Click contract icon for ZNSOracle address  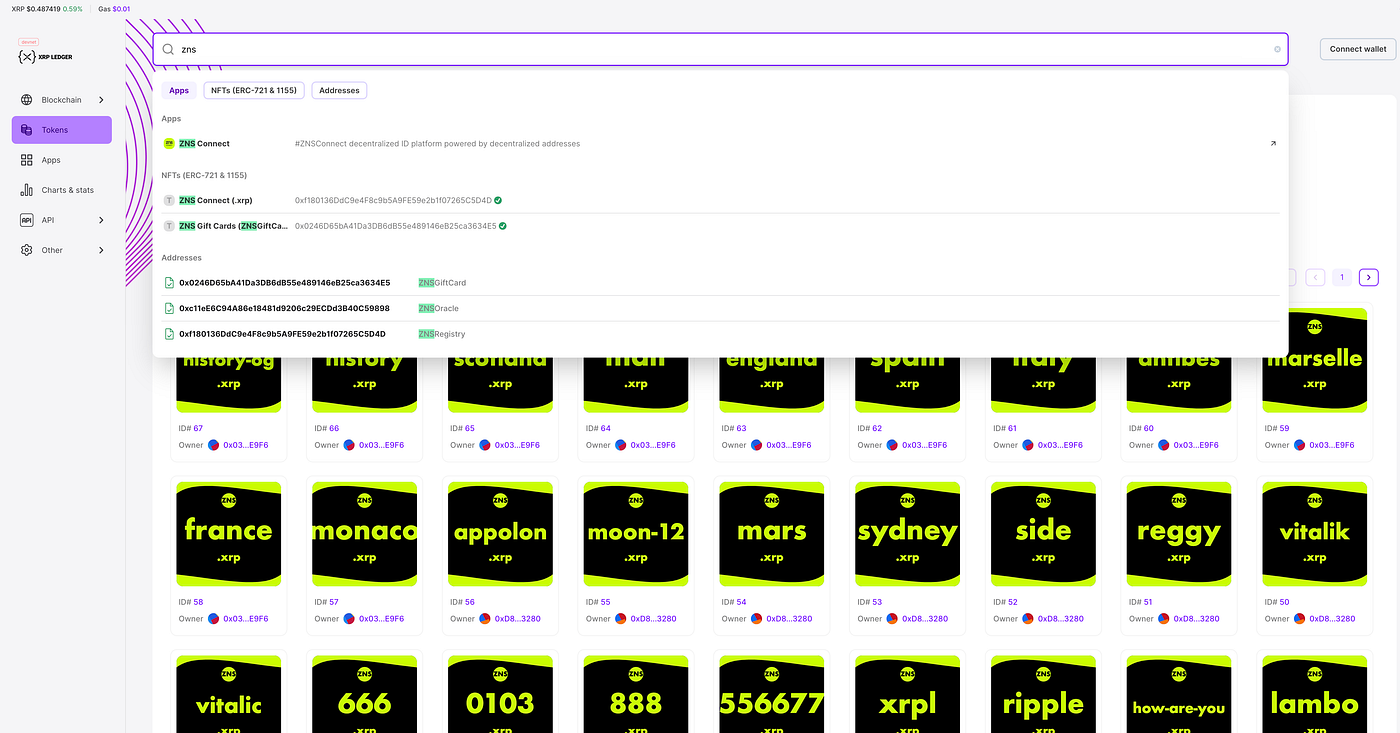(x=169, y=308)
